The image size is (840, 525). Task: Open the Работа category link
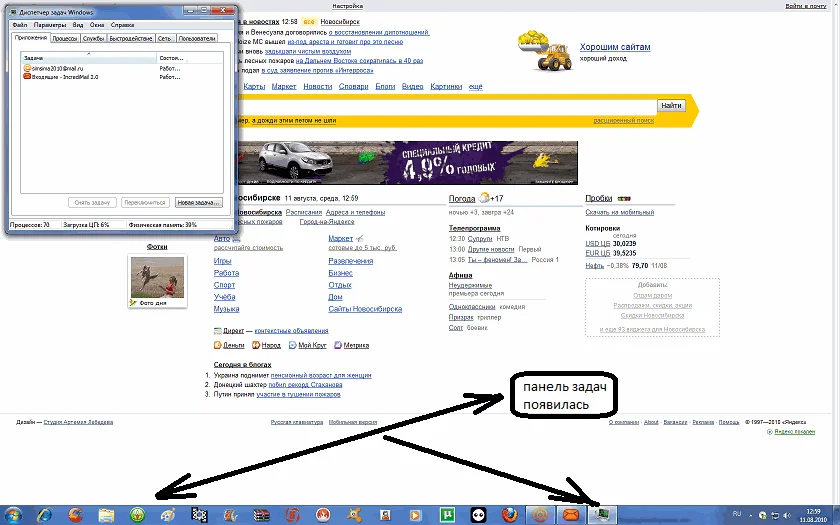click(x=227, y=273)
